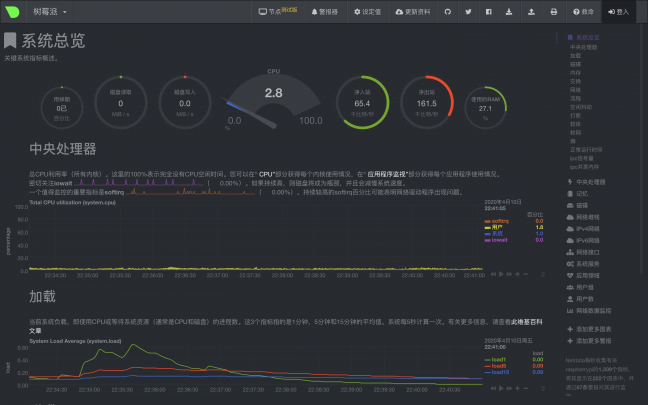The height and width of the screenshot is (405, 648).
Task: Expand 网络接口 section in sidebar
Action: pyautogui.click(x=583, y=252)
